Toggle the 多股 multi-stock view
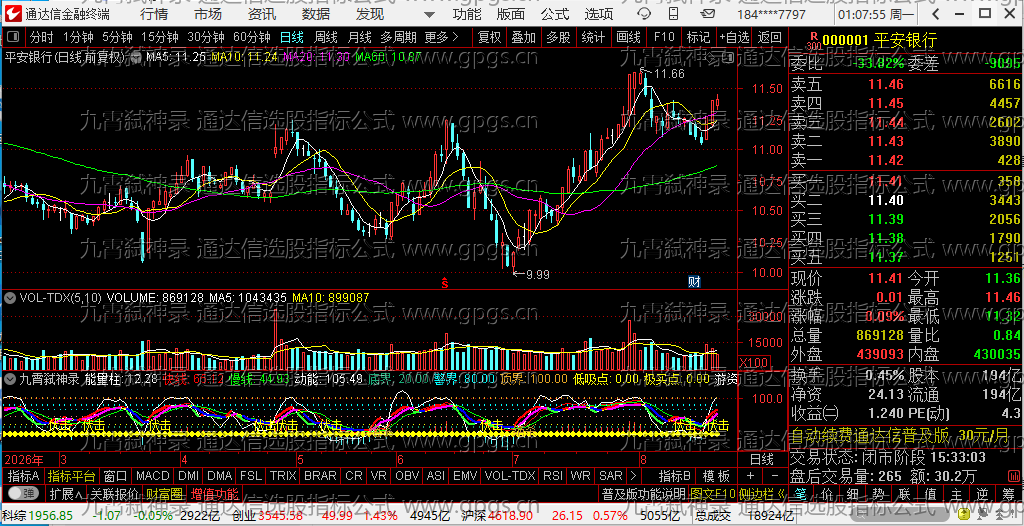This screenshot has width=1024, height=526. tap(558, 37)
